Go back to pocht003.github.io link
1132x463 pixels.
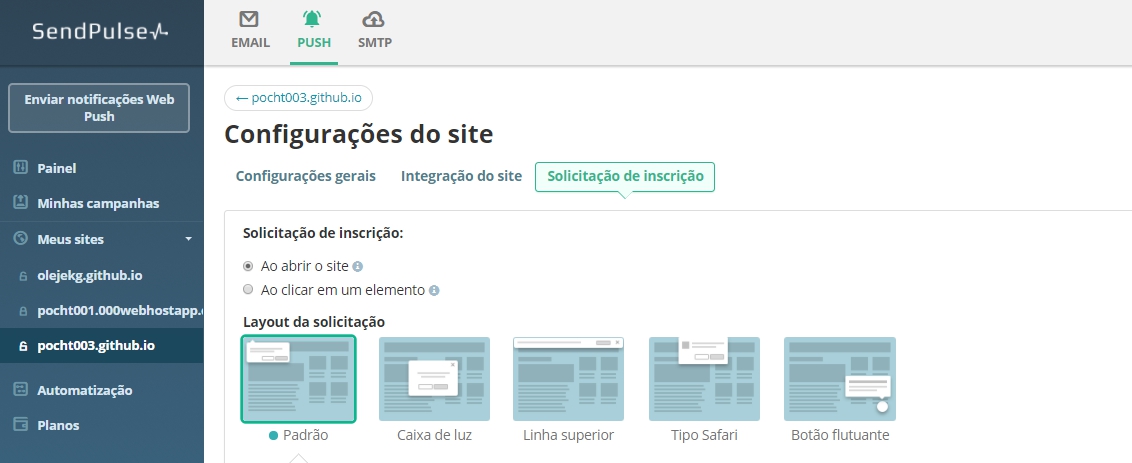(x=298, y=98)
